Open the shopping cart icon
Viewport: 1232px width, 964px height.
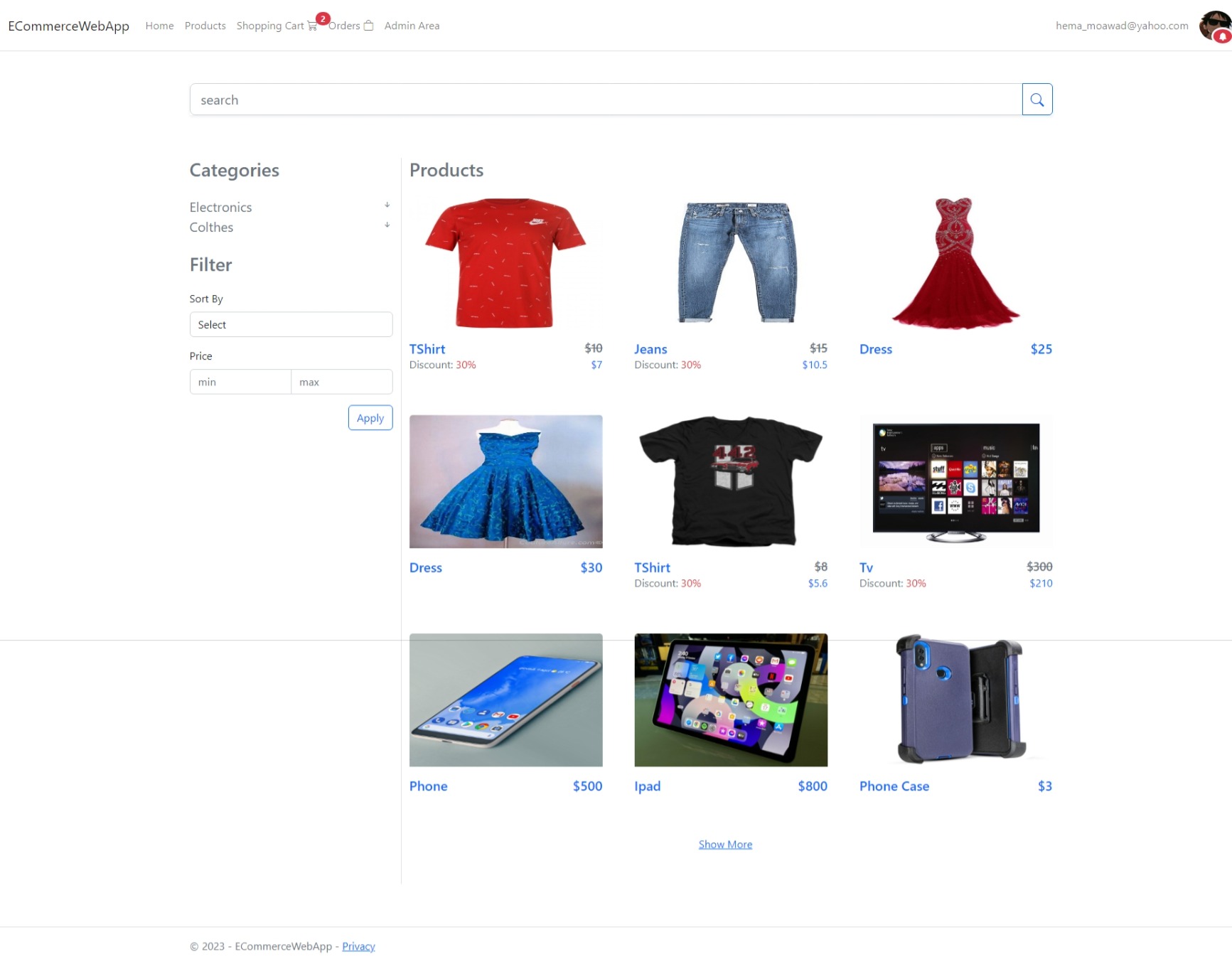(x=313, y=26)
